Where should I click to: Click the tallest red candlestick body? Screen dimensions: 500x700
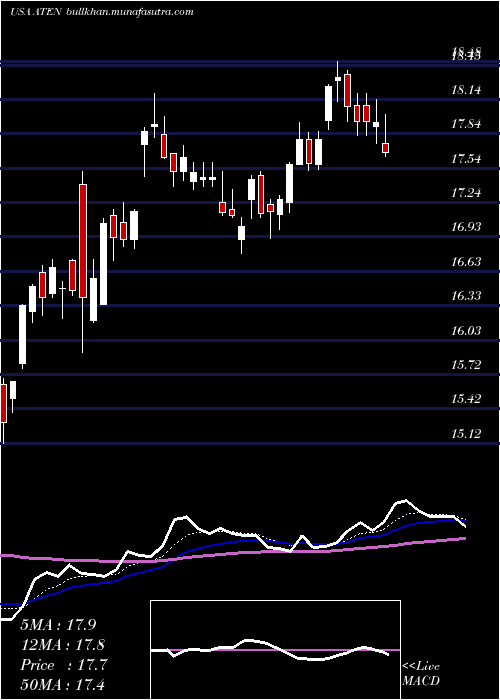[x=83, y=241]
